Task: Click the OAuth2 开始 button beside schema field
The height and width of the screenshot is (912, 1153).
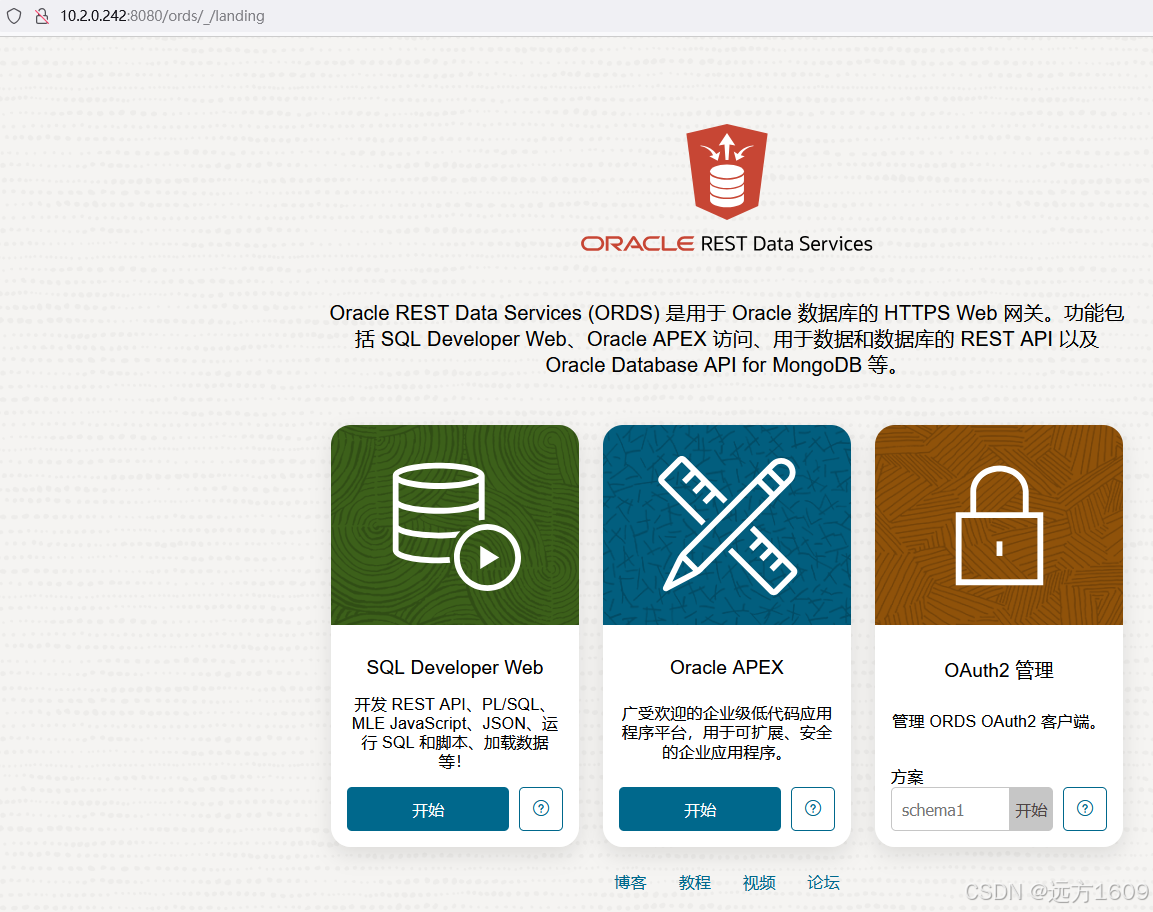Action: pyautogui.click(x=1031, y=809)
